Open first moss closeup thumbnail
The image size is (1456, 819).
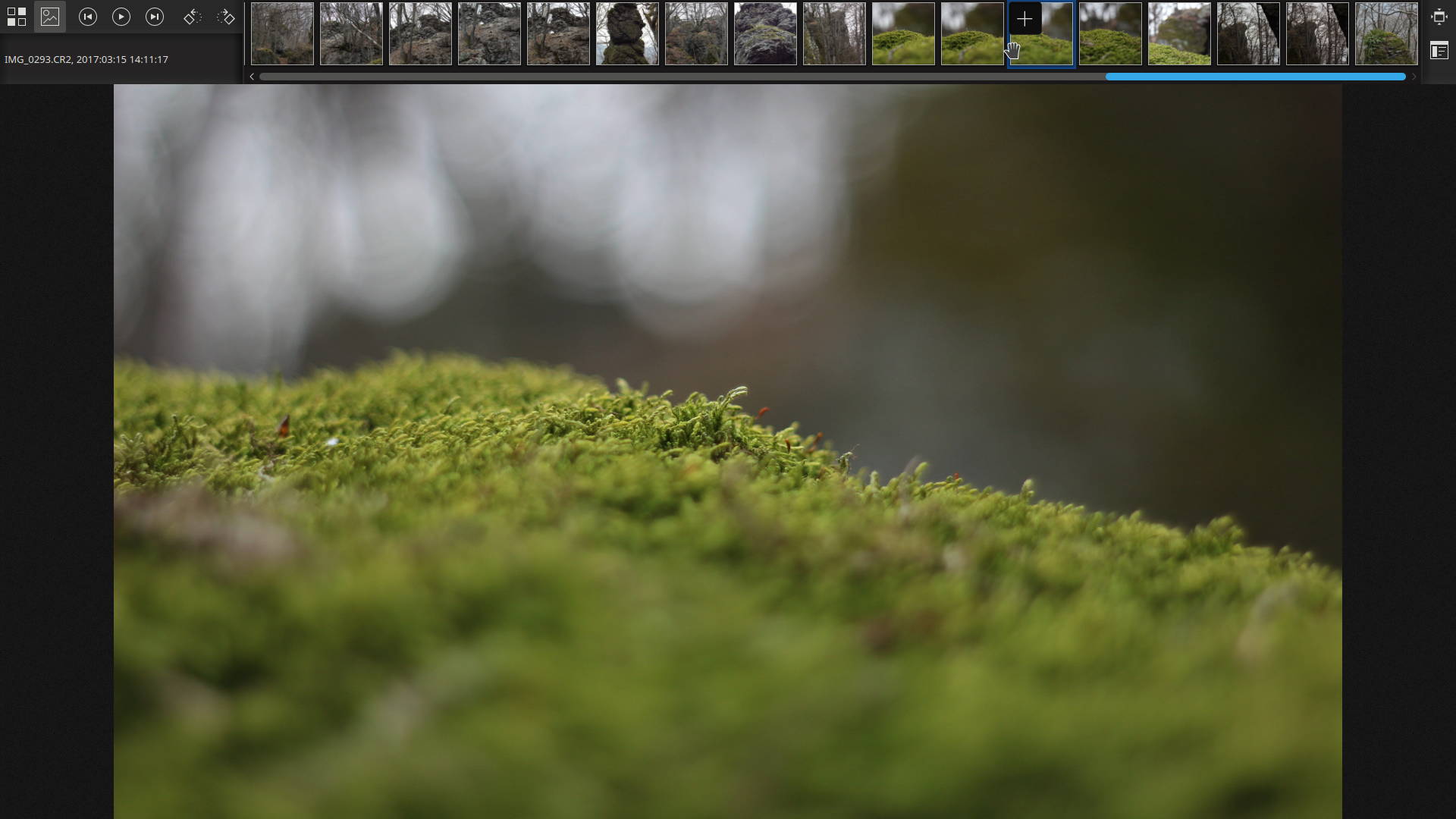[903, 33]
